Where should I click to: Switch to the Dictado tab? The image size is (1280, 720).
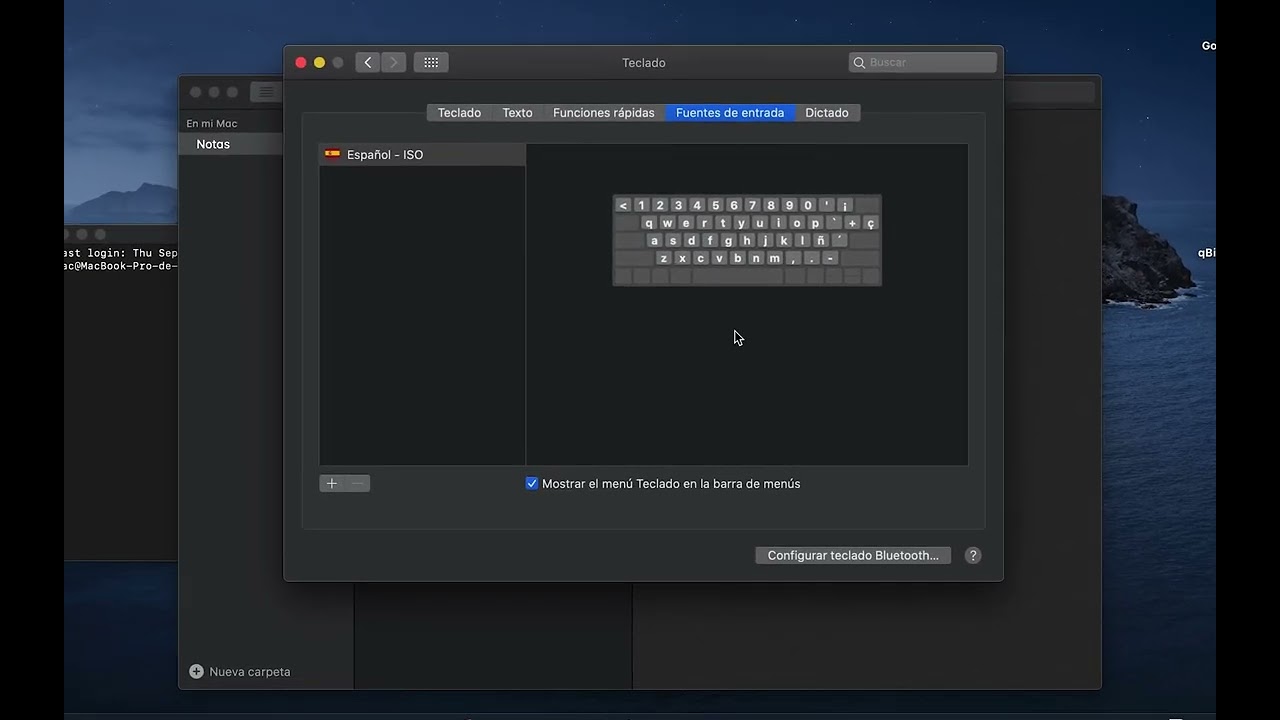click(827, 113)
